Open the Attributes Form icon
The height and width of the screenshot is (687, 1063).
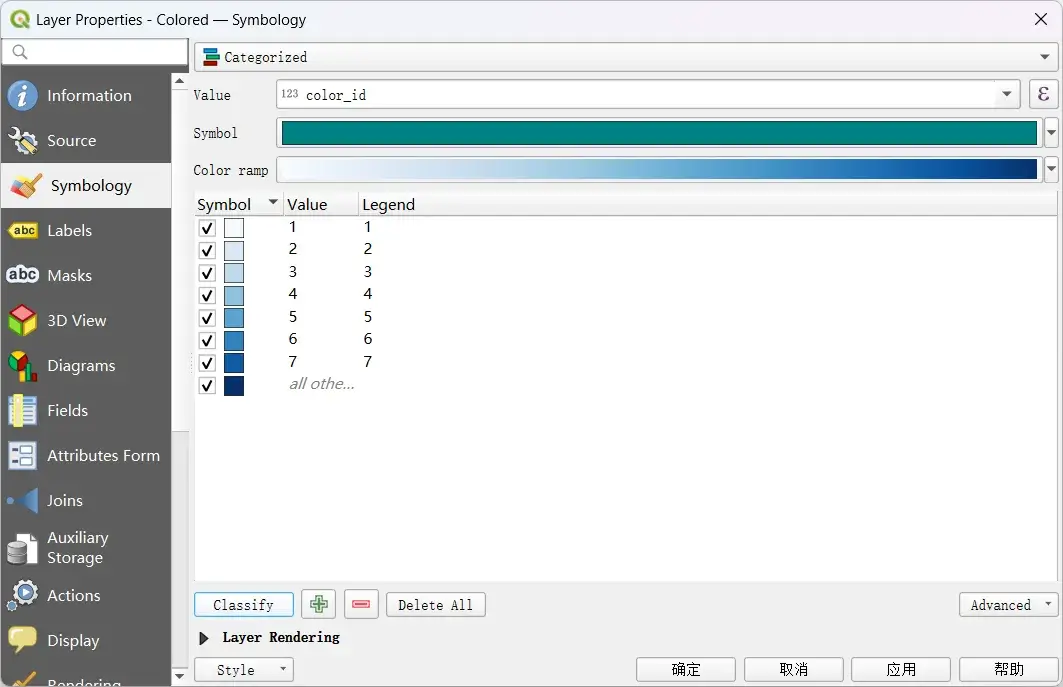(22, 456)
